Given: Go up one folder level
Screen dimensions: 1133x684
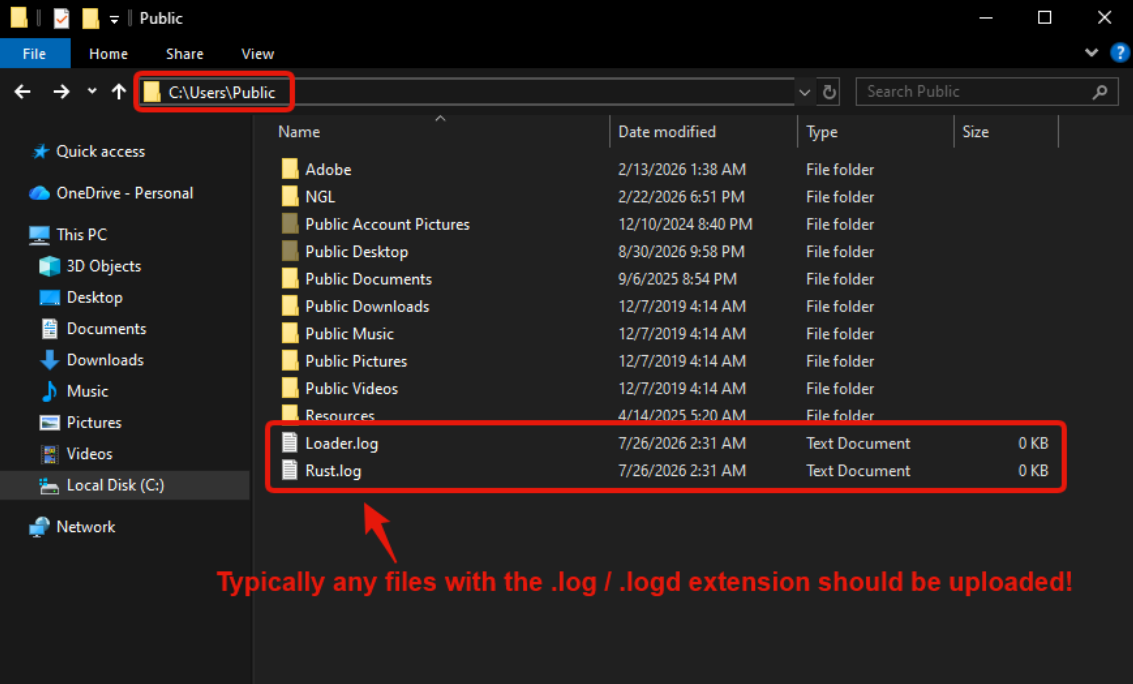Looking at the screenshot, I should coord(119,92).
